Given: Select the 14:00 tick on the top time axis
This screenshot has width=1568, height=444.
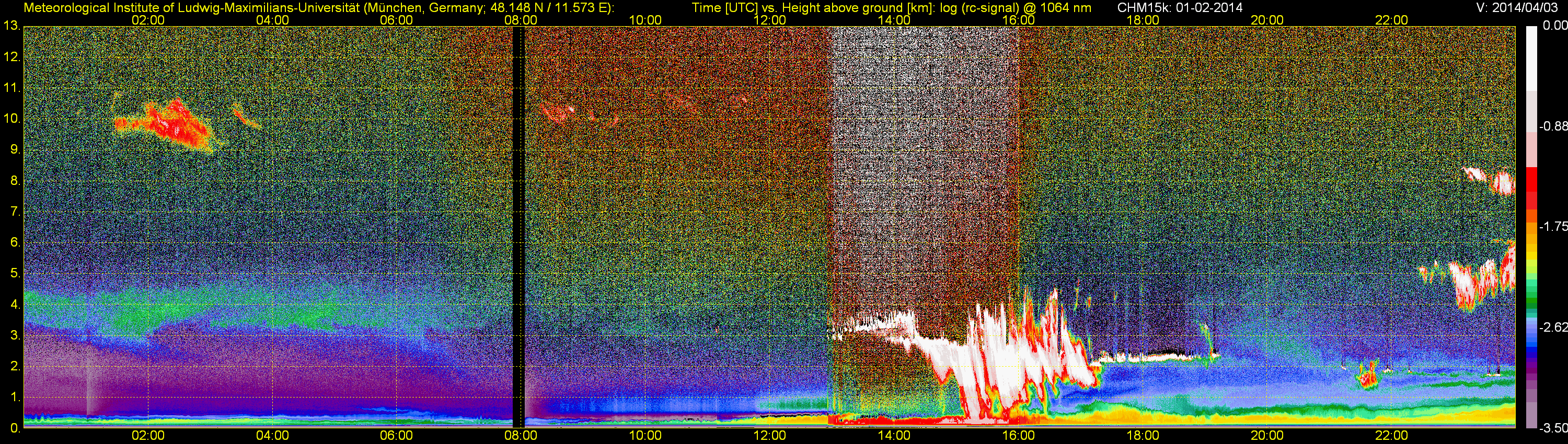Looking at the screenshot, I should 894,20.
